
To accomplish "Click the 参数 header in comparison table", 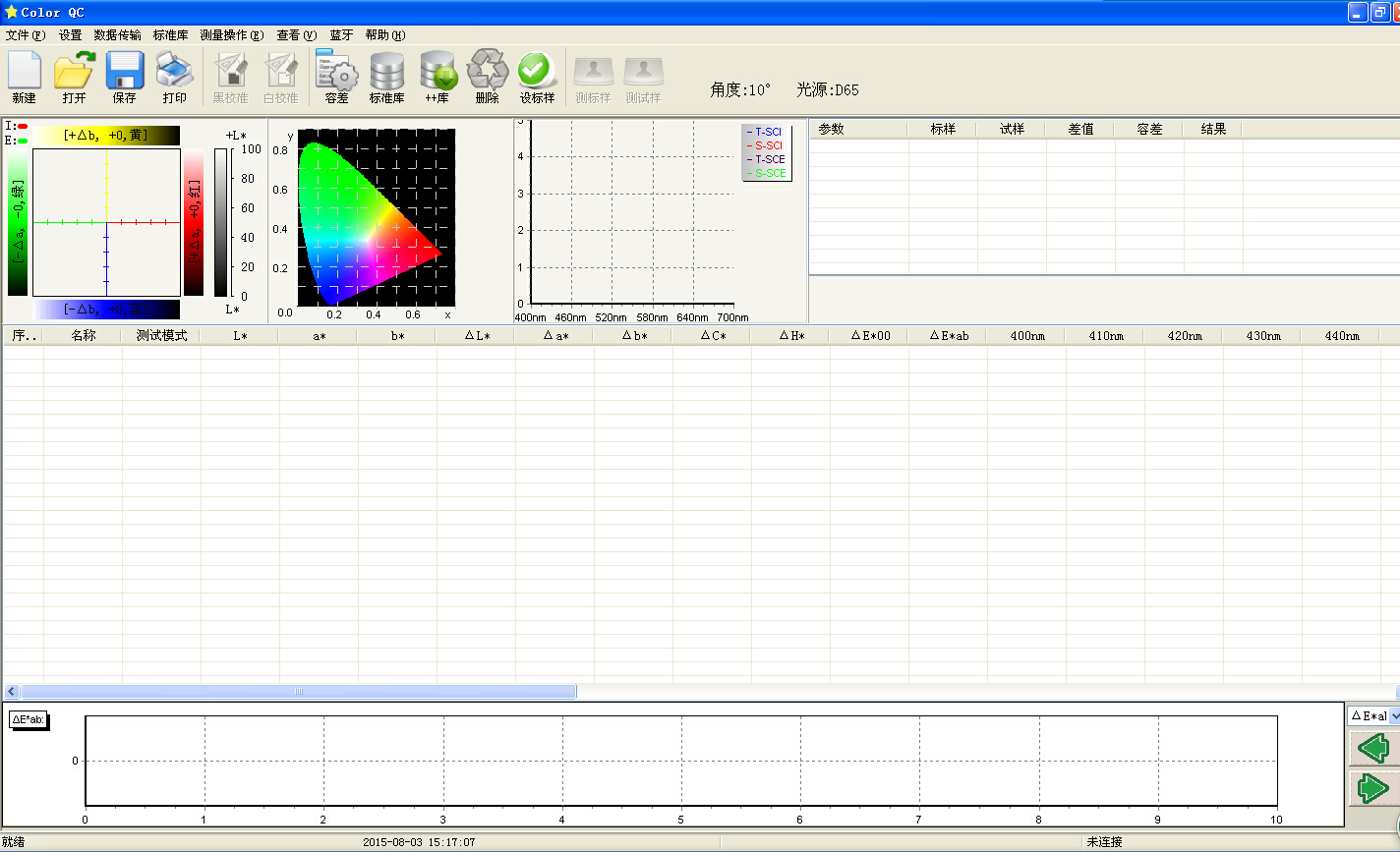I will coord(858,129).
